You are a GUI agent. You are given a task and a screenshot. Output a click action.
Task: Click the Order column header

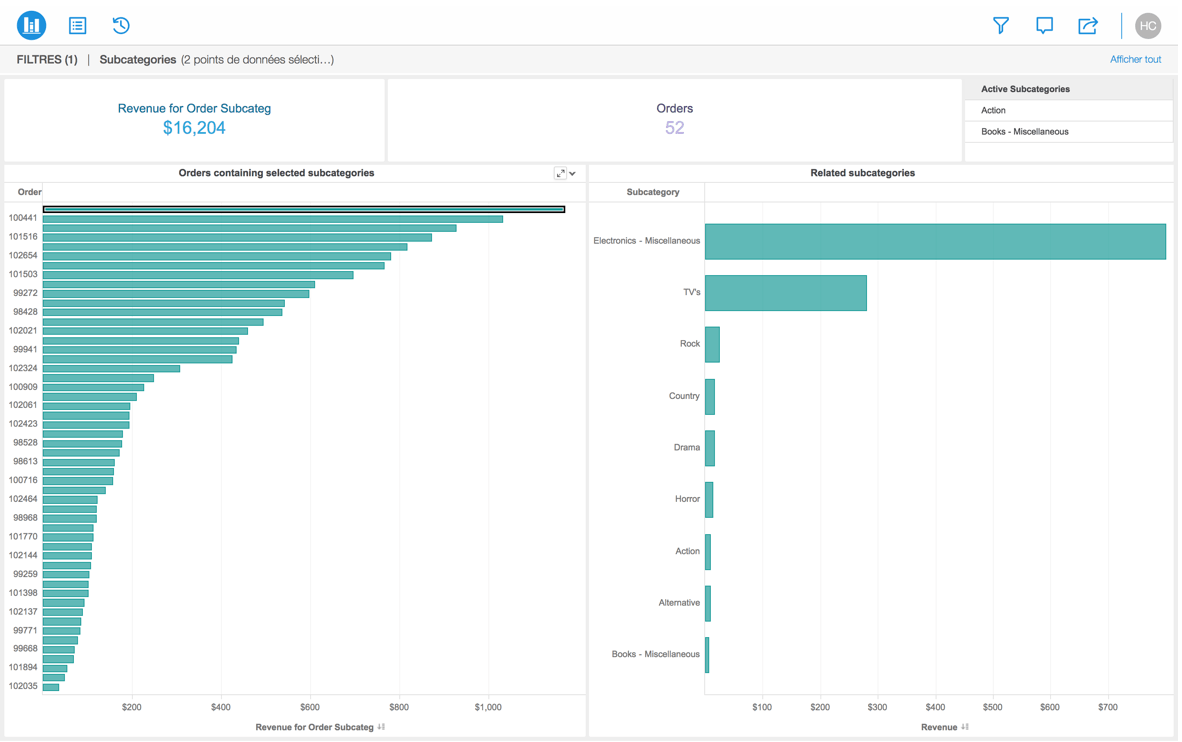point(29,192)
